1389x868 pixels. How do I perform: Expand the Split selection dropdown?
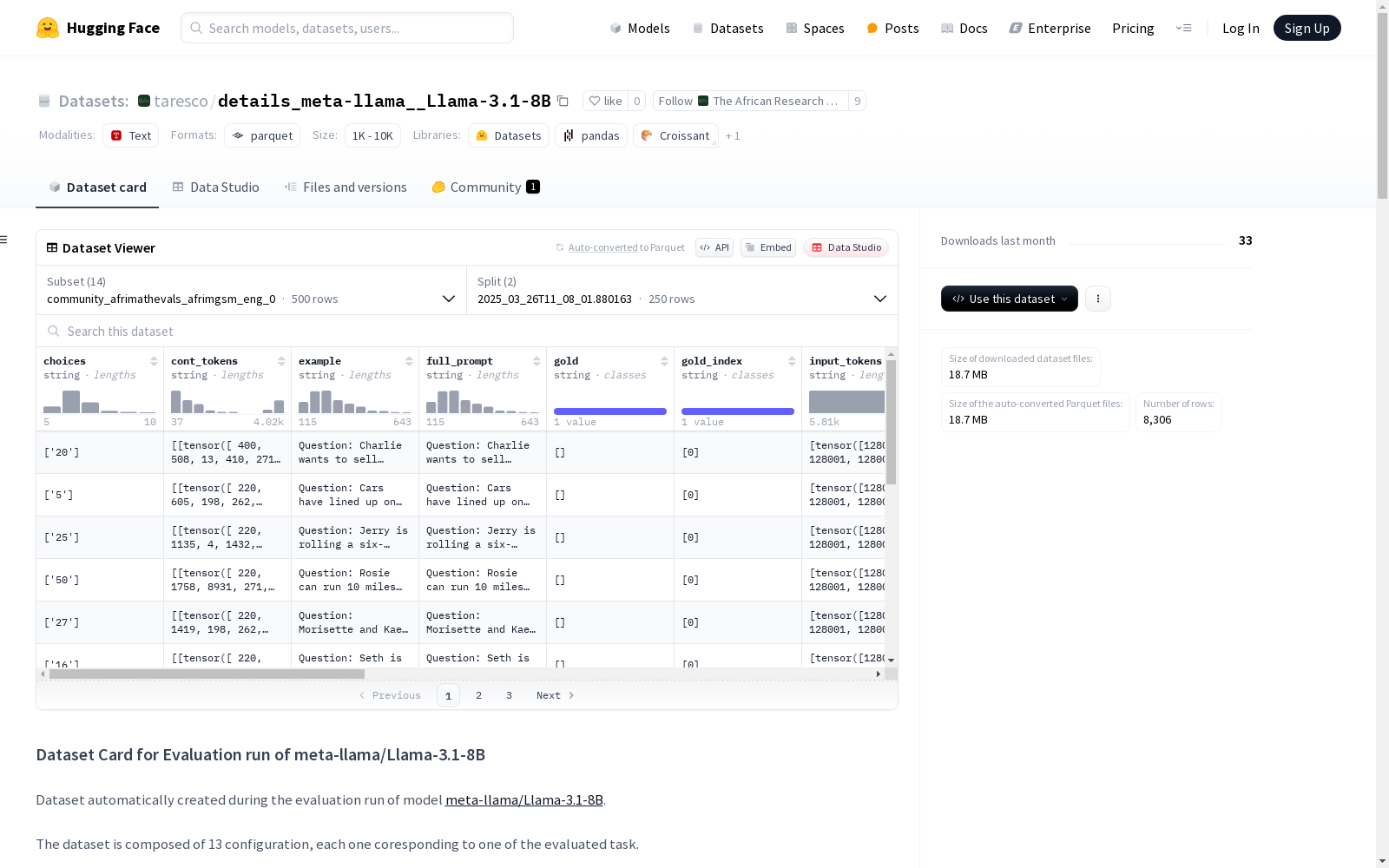point(682,290)
